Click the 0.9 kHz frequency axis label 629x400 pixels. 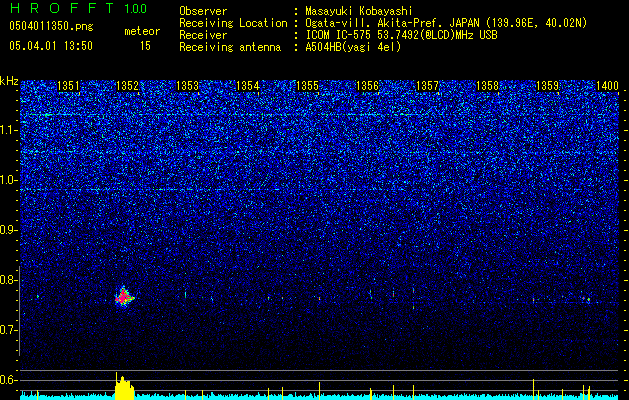coord(9,230)
